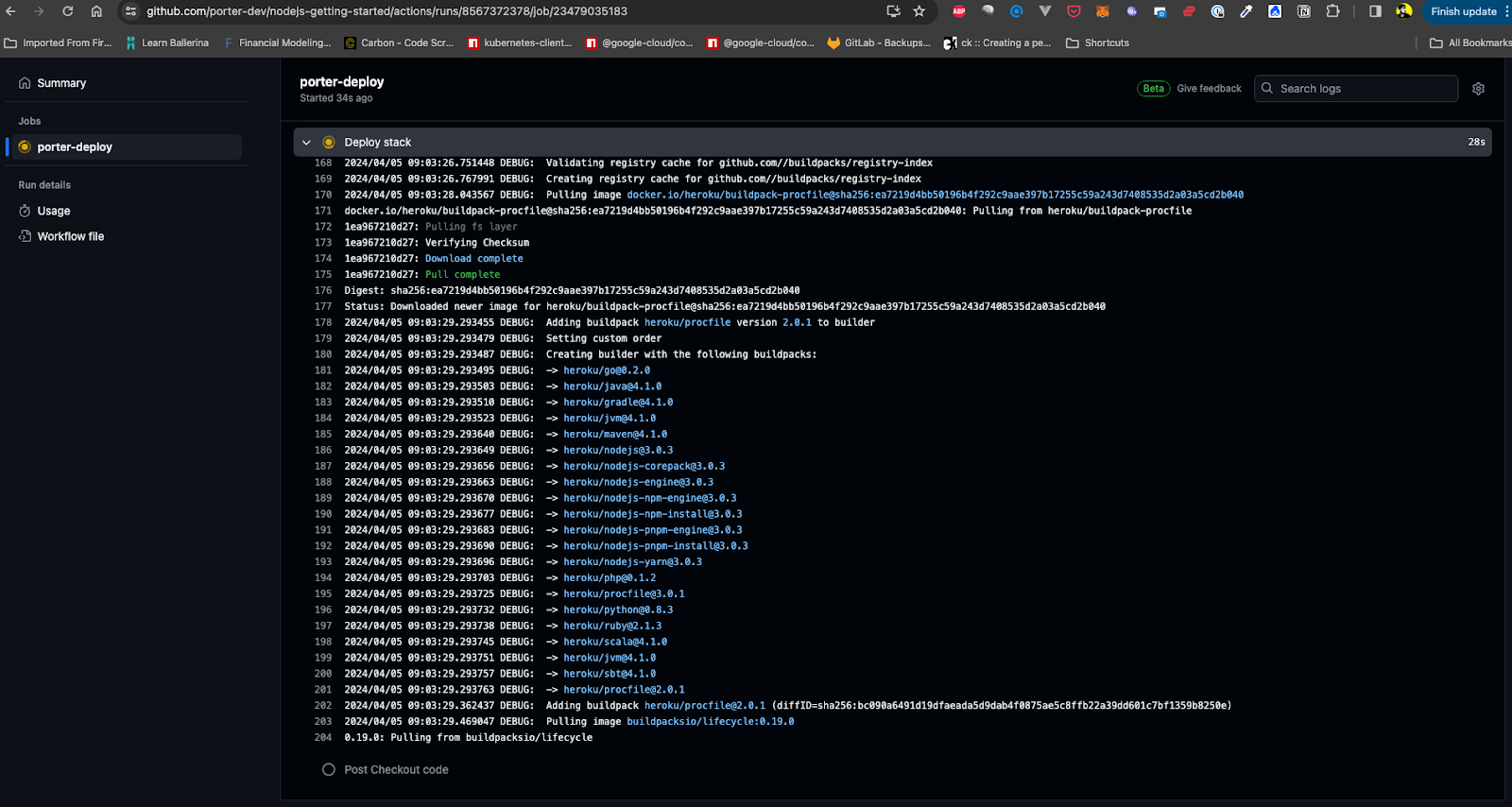Collapse the Deploy stack step

tap(306, 143)
